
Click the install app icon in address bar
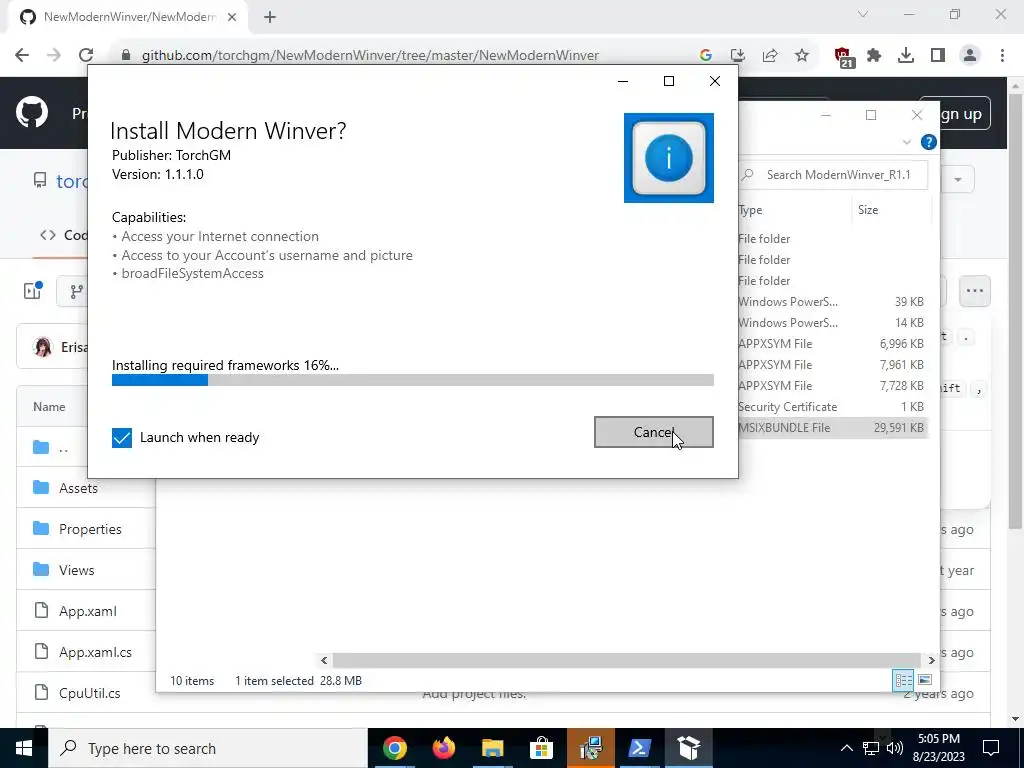(x=737, y=56)
